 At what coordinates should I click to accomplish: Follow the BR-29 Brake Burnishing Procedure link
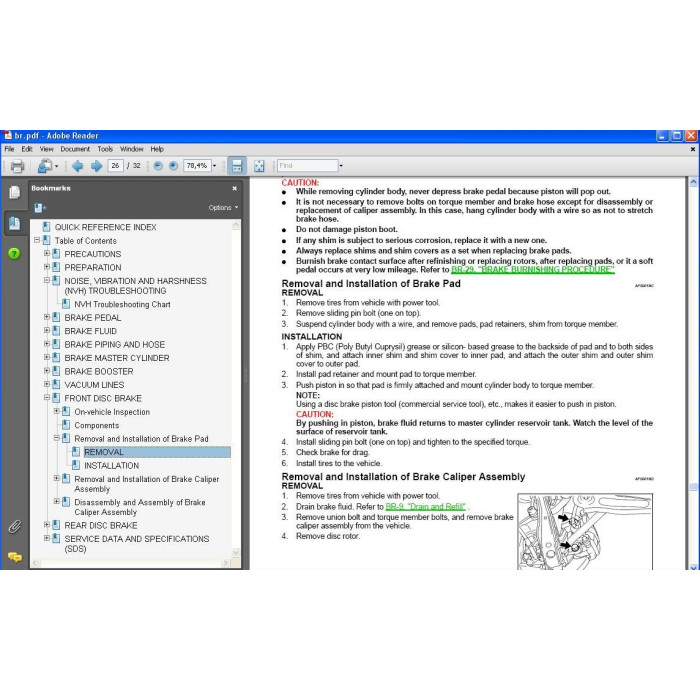click(x=533, y=270)
